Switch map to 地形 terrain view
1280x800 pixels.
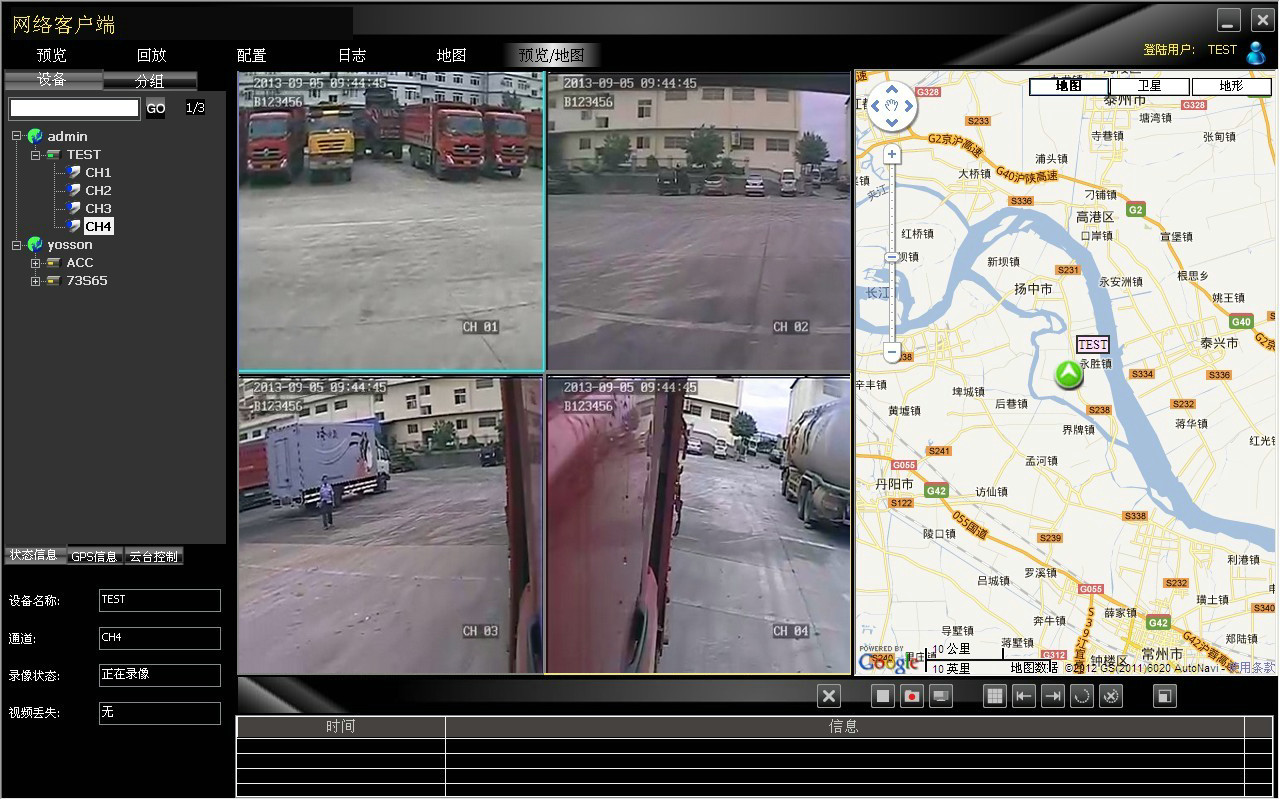point(1230,86)
